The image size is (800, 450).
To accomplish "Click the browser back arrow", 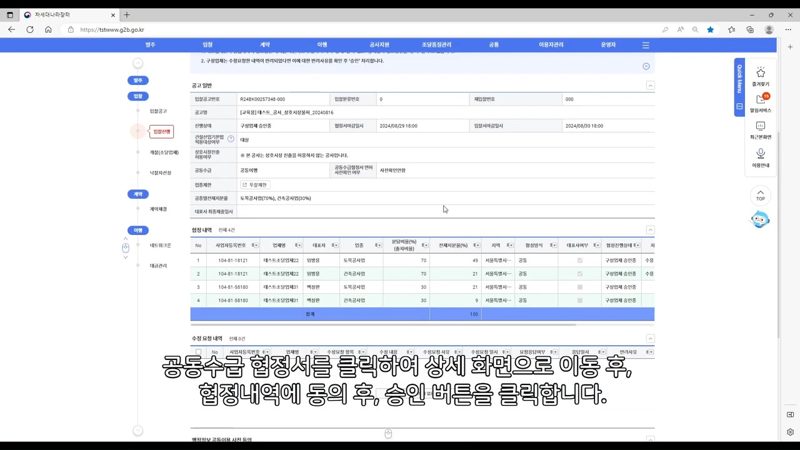I will pos(11,30).
